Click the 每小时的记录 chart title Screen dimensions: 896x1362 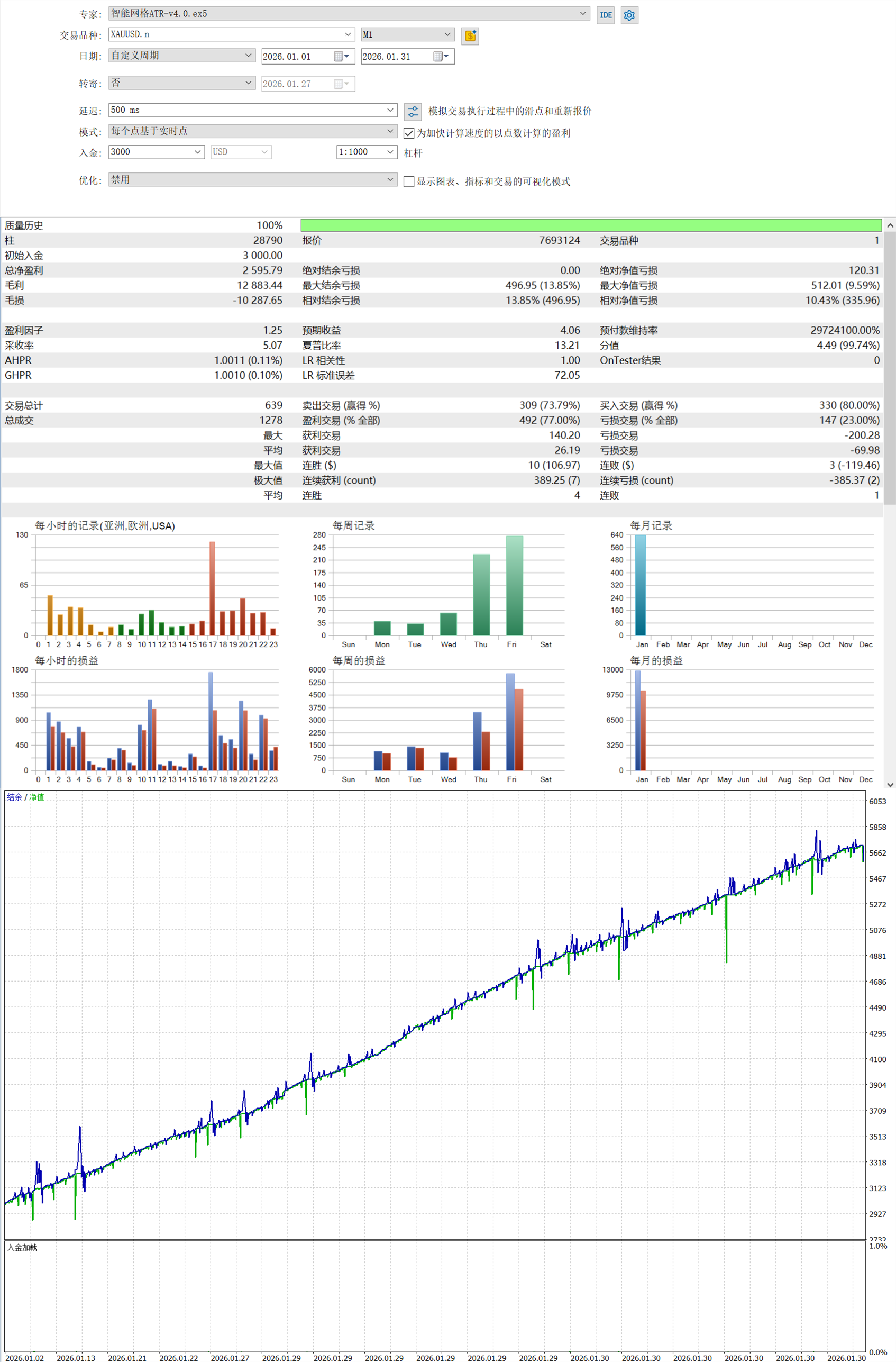coord(105,525)
